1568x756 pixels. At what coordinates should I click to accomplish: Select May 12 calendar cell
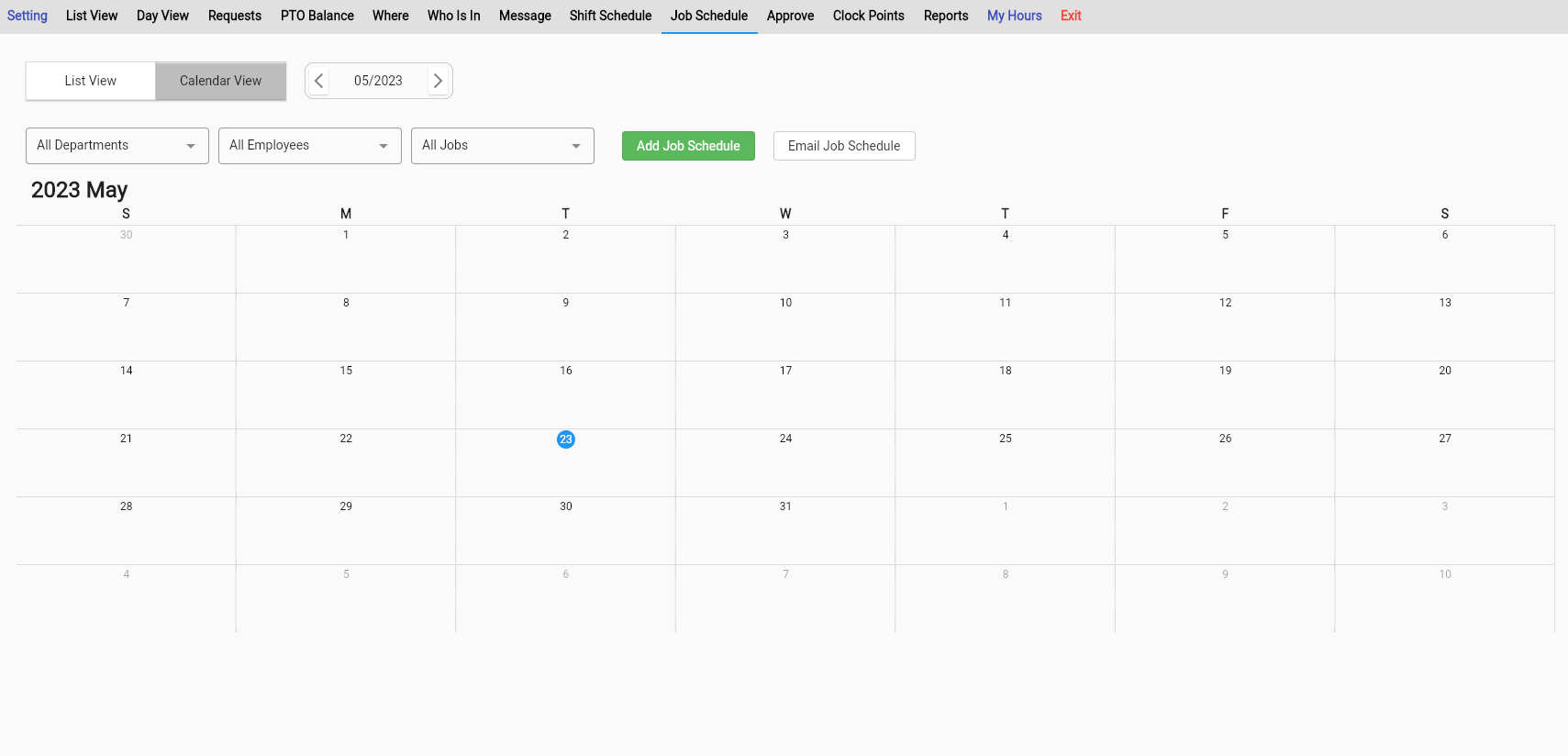pyautogui.click(x=1225, y=328)
